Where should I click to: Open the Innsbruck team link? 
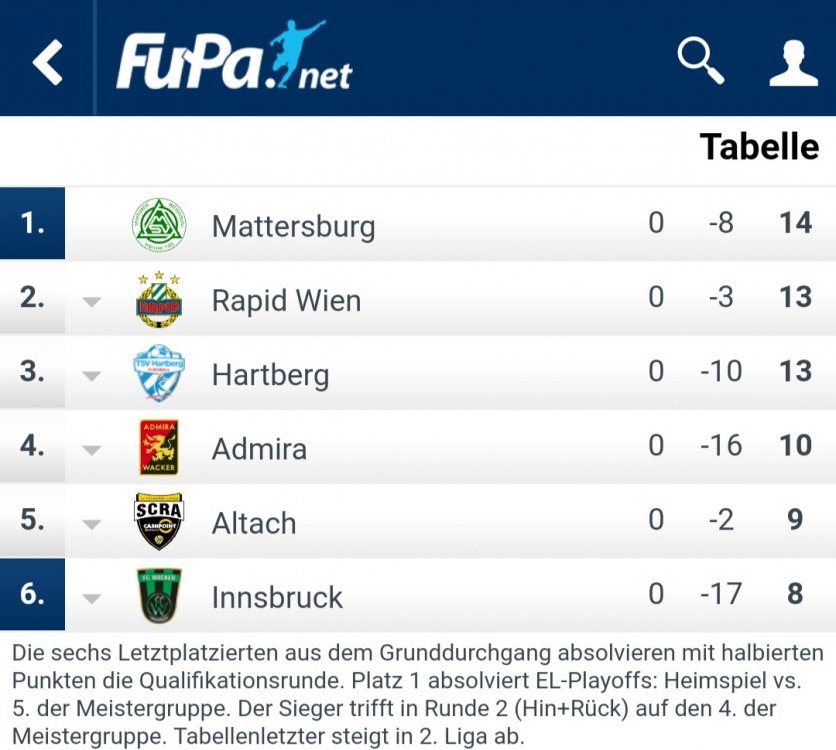(x=277, y=597)
